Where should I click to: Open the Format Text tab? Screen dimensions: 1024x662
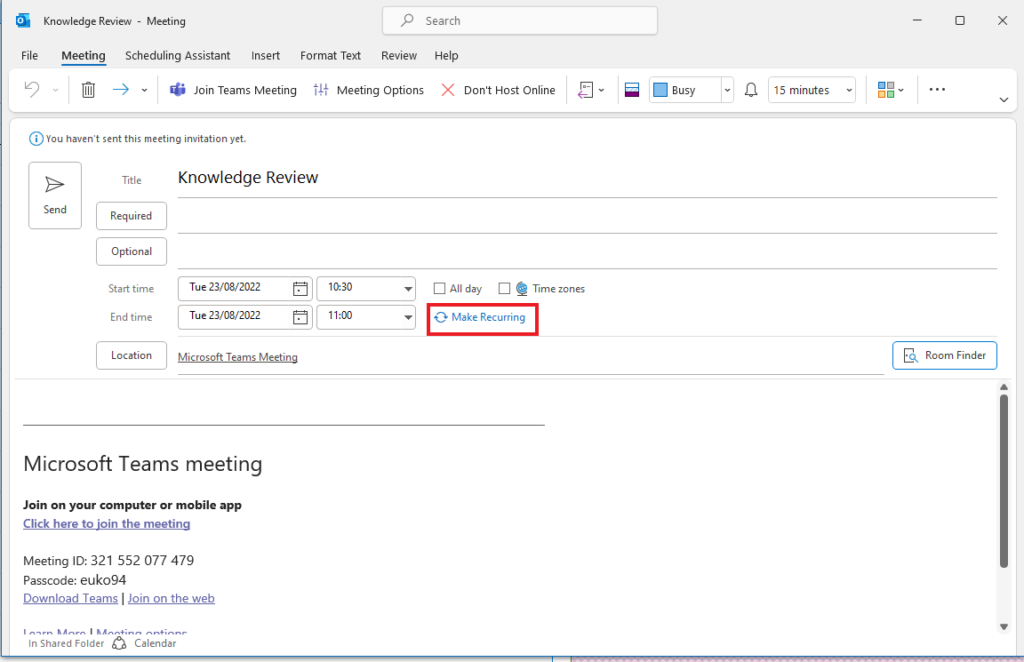[330, 55]
